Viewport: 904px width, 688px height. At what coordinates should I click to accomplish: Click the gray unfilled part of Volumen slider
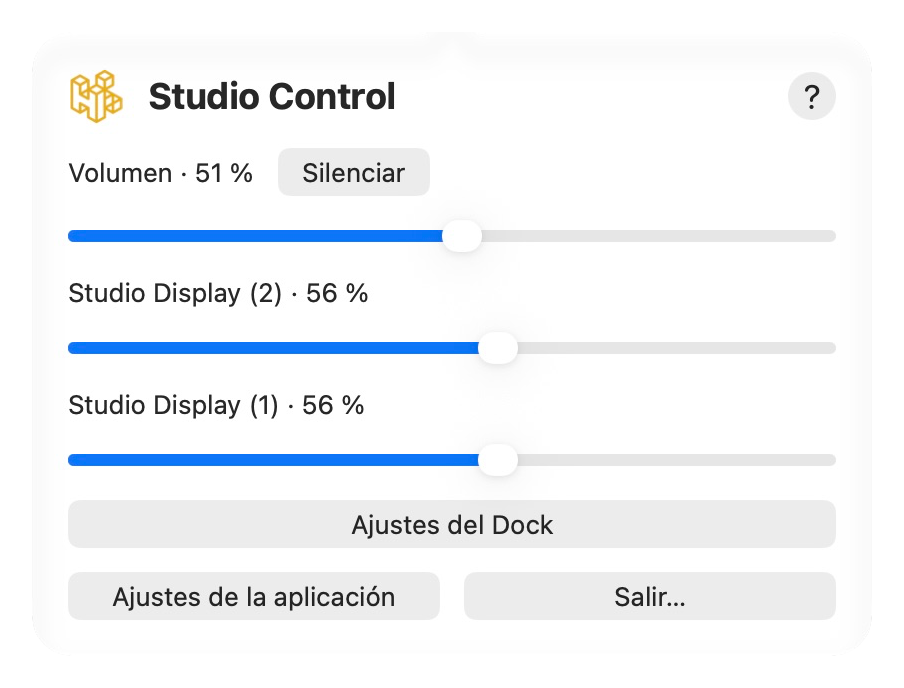[658, 236]
